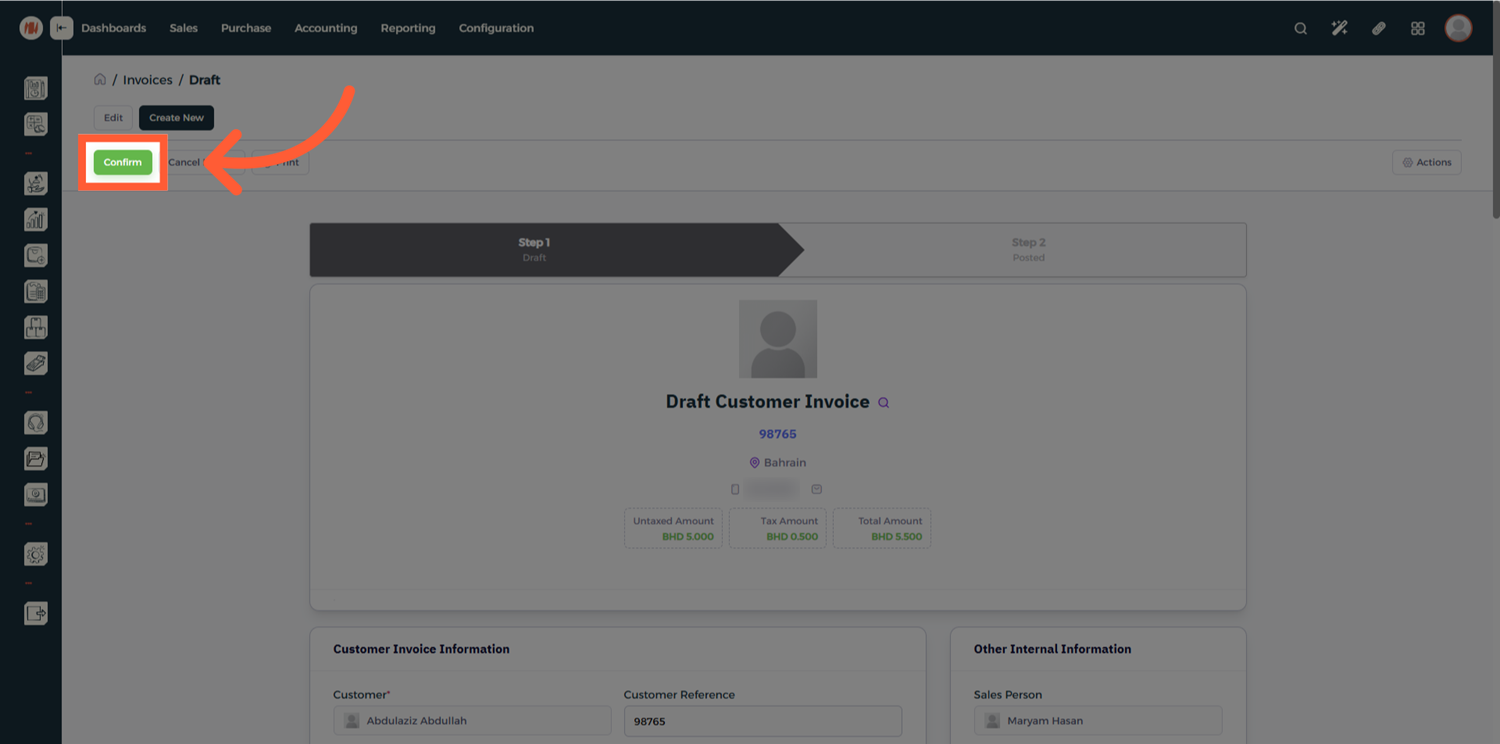
Task: Click the home icon in the breadcrumb
Action: 100,80
